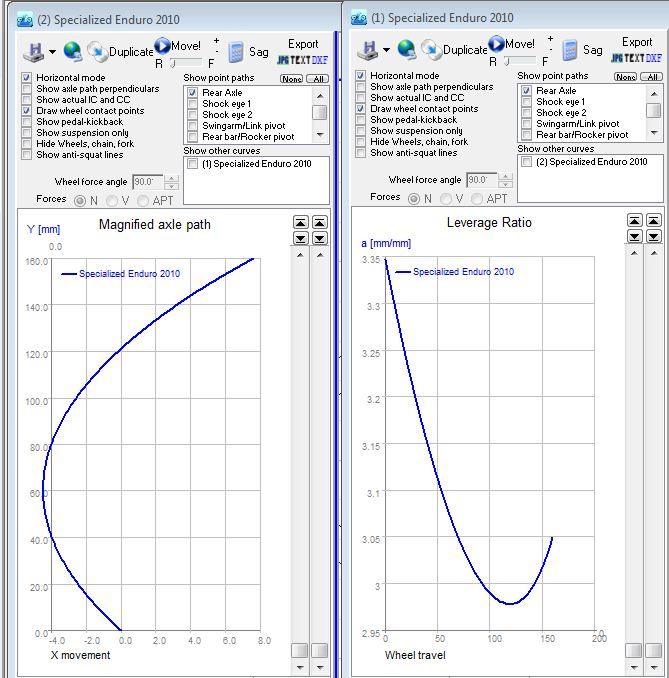Toggle Horizontal mode in window (2)
The height and width of the screenshot is (678, 669).
tap(26, 78)
